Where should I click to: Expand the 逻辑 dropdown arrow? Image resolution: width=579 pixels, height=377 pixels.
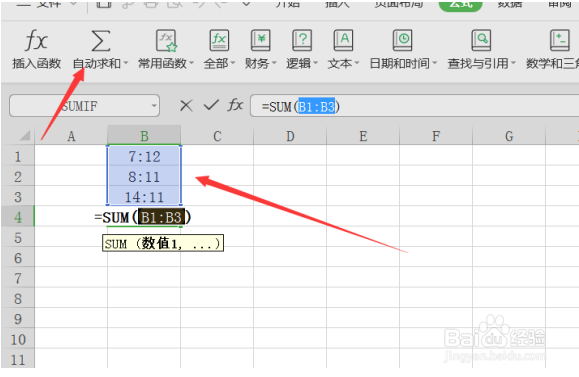pos(315,64)
